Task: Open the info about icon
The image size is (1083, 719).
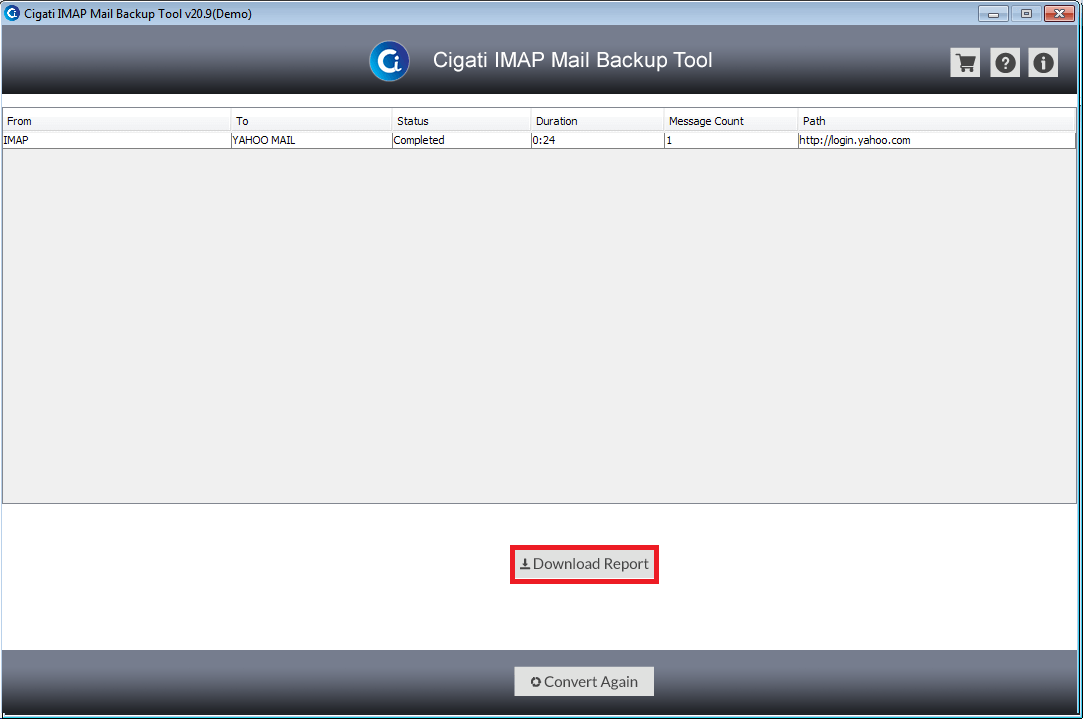Action: [x=1043, y=63]
